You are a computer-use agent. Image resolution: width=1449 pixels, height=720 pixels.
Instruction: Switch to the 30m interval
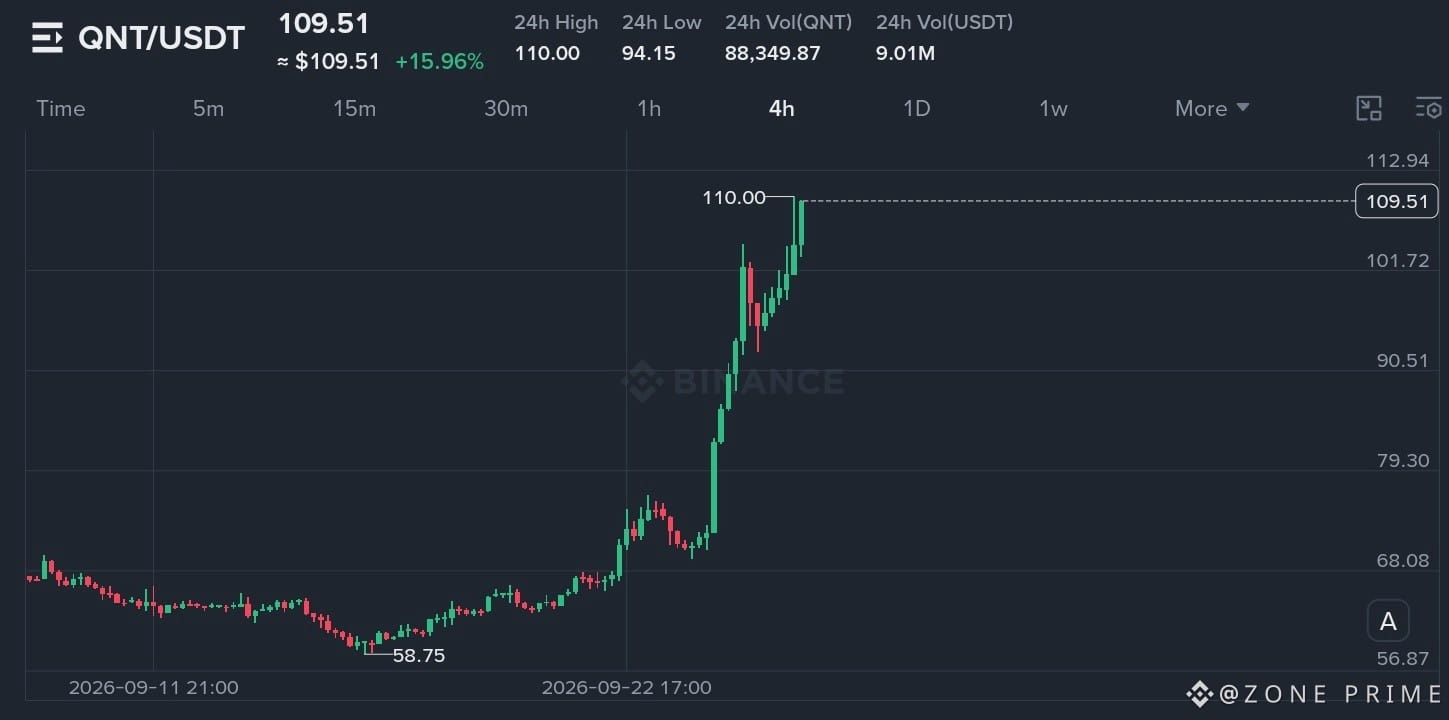tap(506, 108)
